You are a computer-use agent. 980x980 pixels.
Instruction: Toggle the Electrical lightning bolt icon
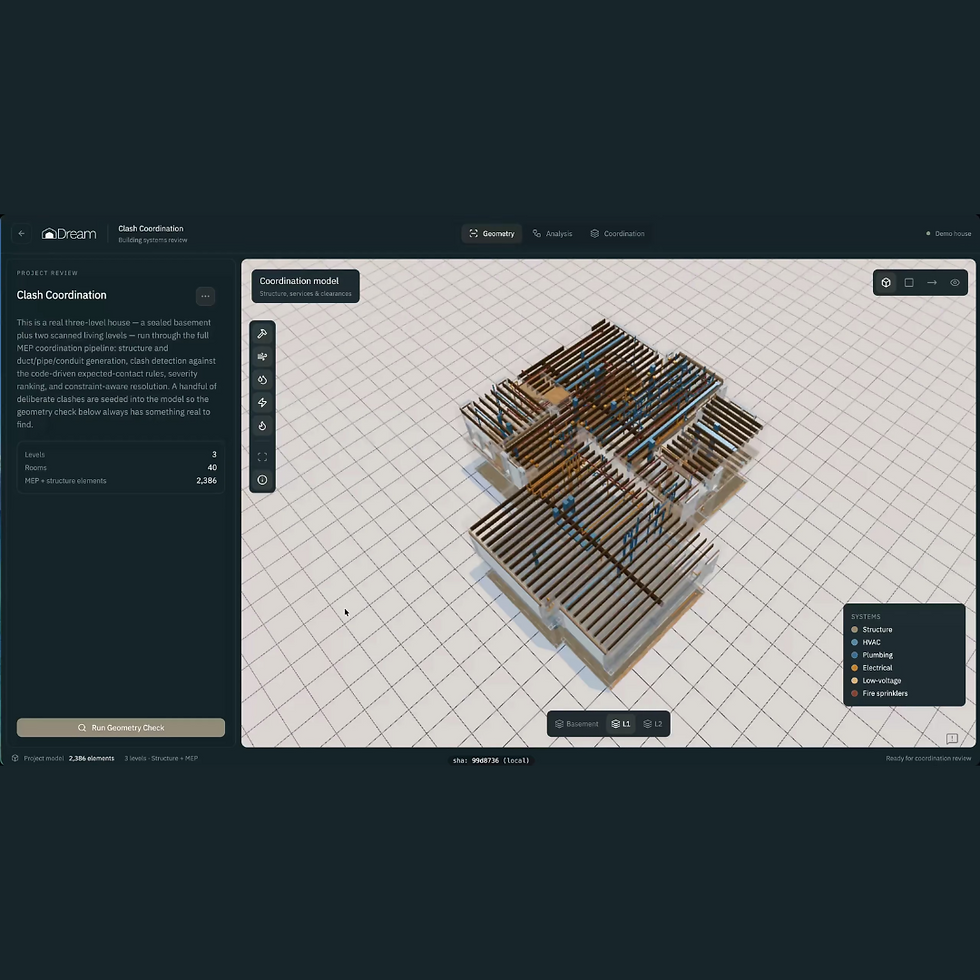click(x=262, y=402)
